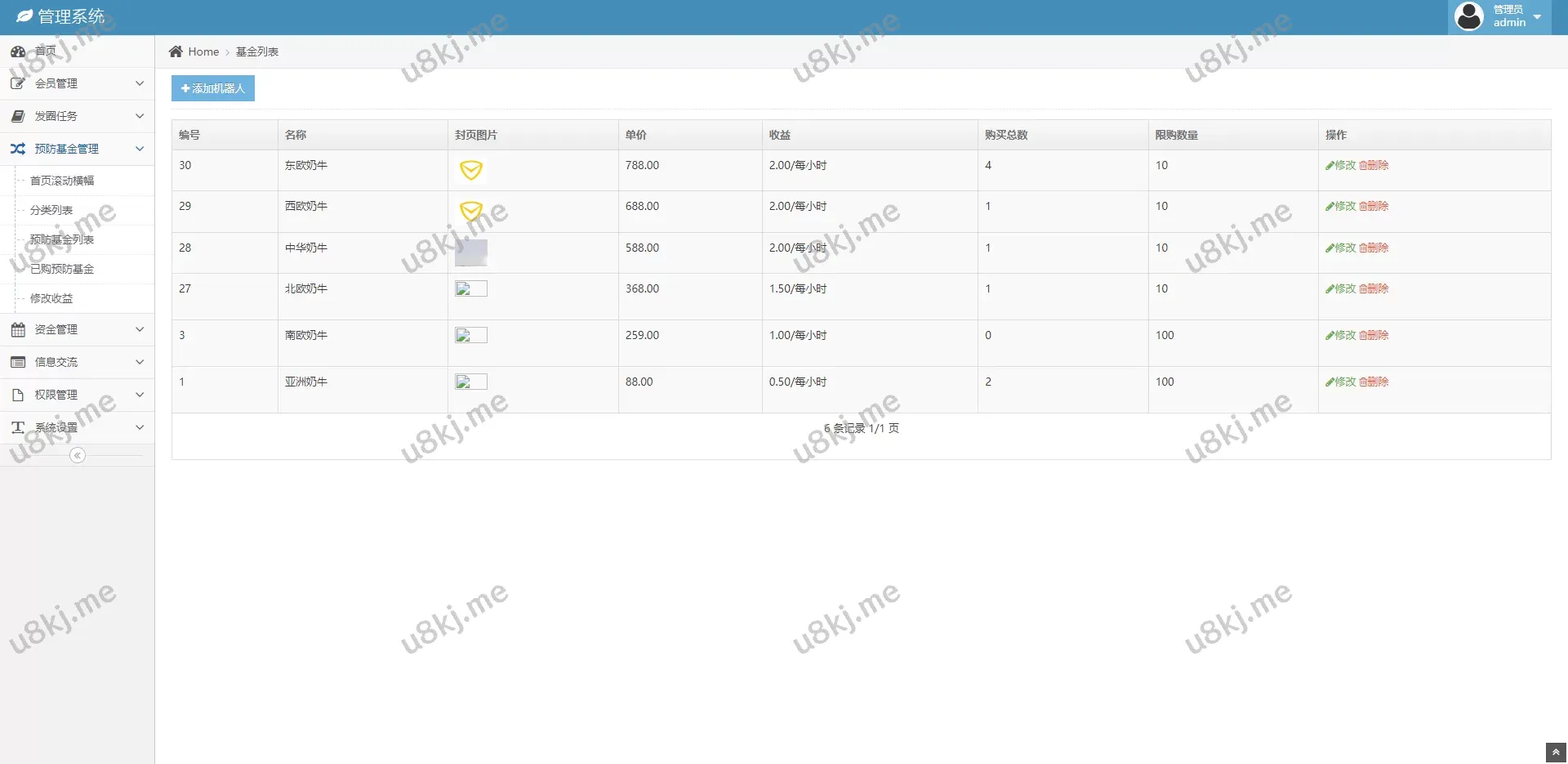Image resolution: width=1568 pixels, height=764 pixels.
Task: Select 已购预防基金 in sidebar submenu
Action: click(x=62, y=269)
